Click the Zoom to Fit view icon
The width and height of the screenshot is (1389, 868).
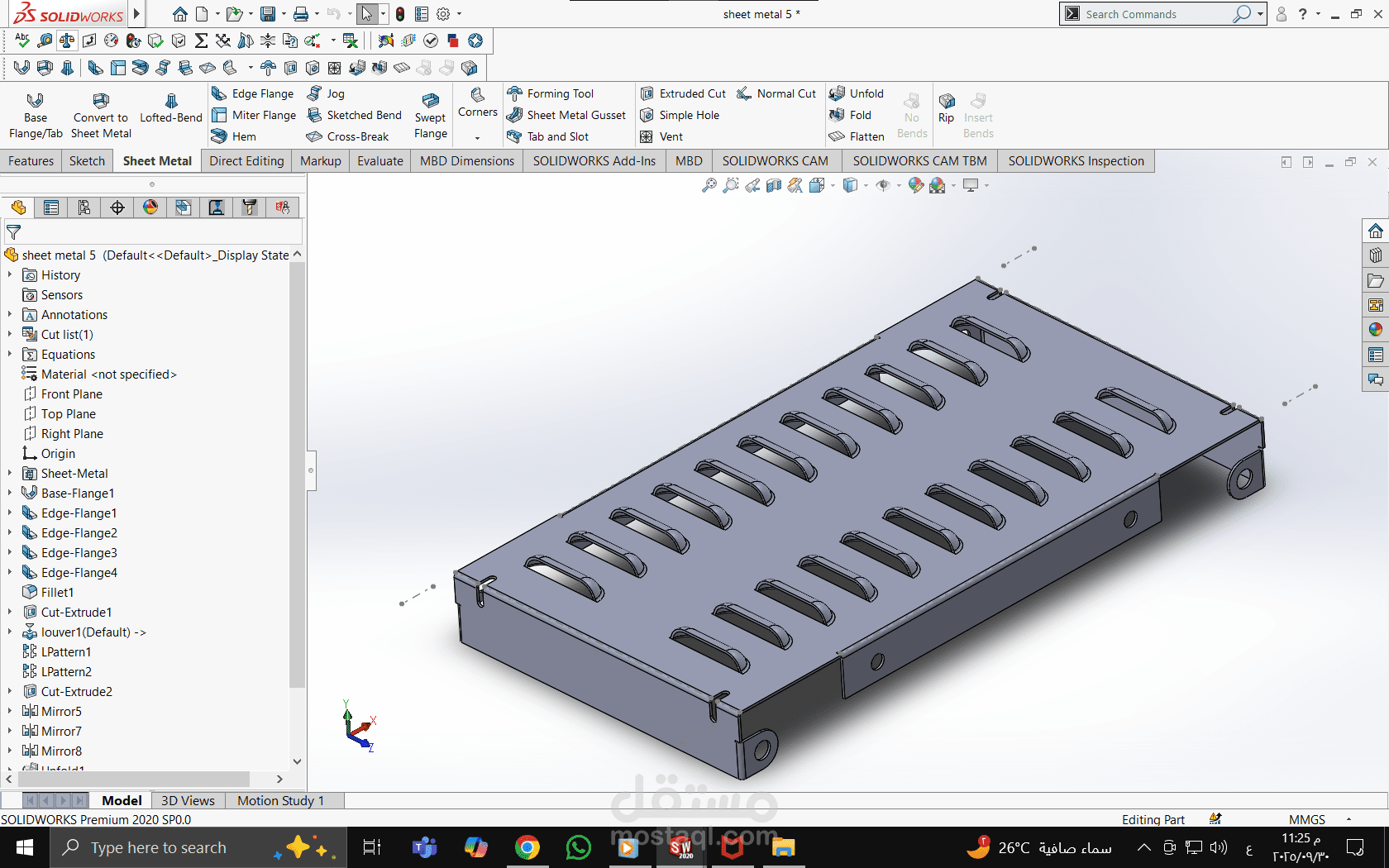709,185
